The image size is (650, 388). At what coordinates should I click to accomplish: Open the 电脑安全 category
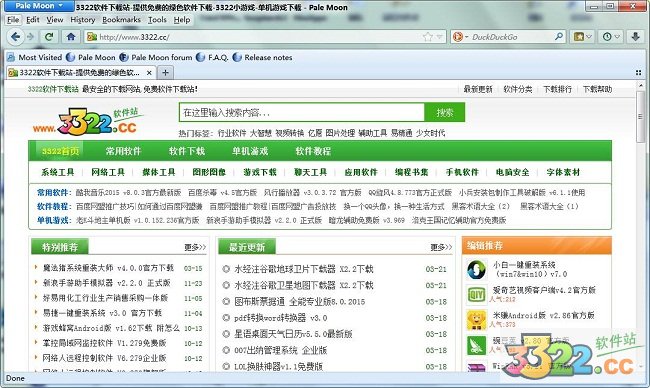512,172
